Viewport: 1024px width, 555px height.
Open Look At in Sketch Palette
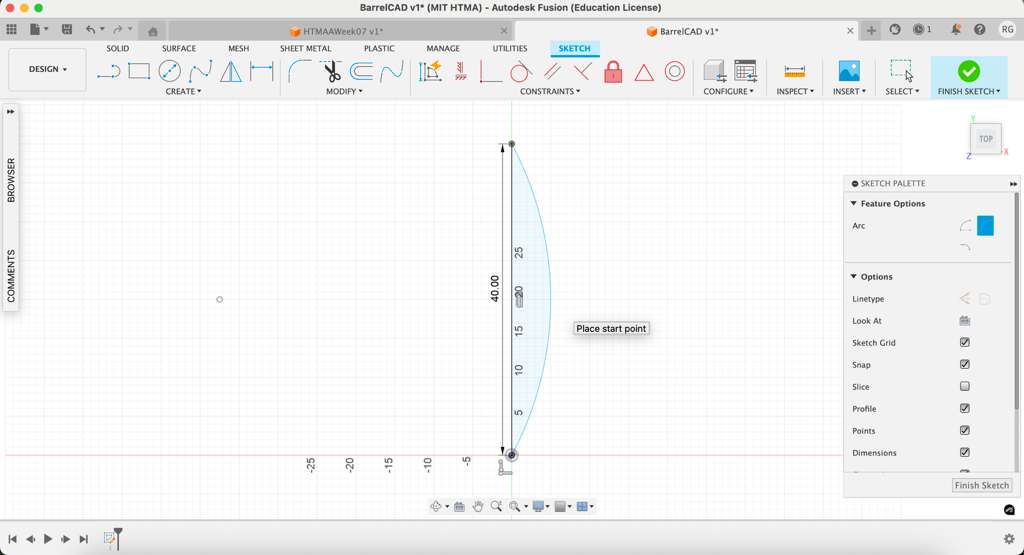(964, 321)
